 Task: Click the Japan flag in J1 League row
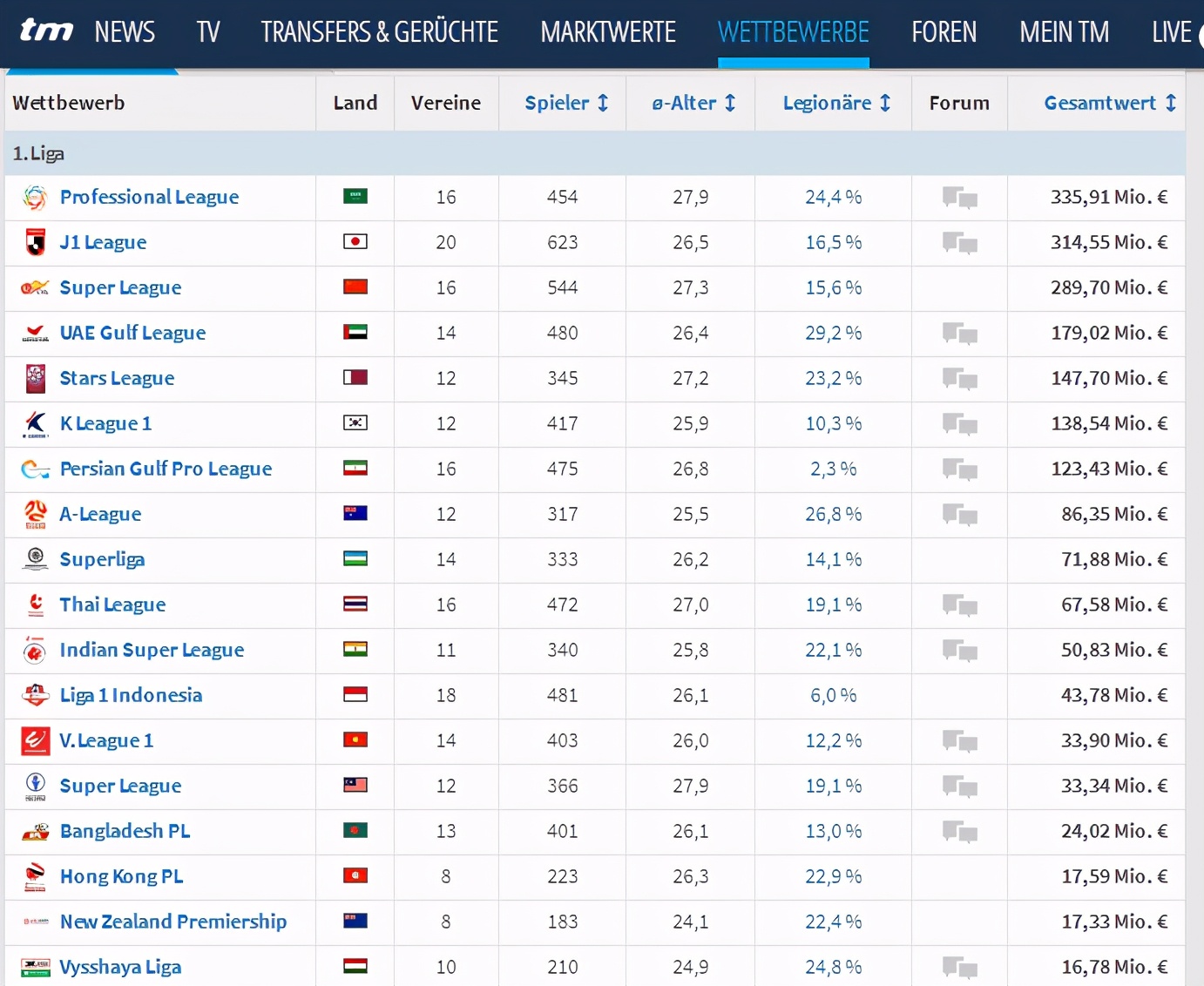coord(355,241)
